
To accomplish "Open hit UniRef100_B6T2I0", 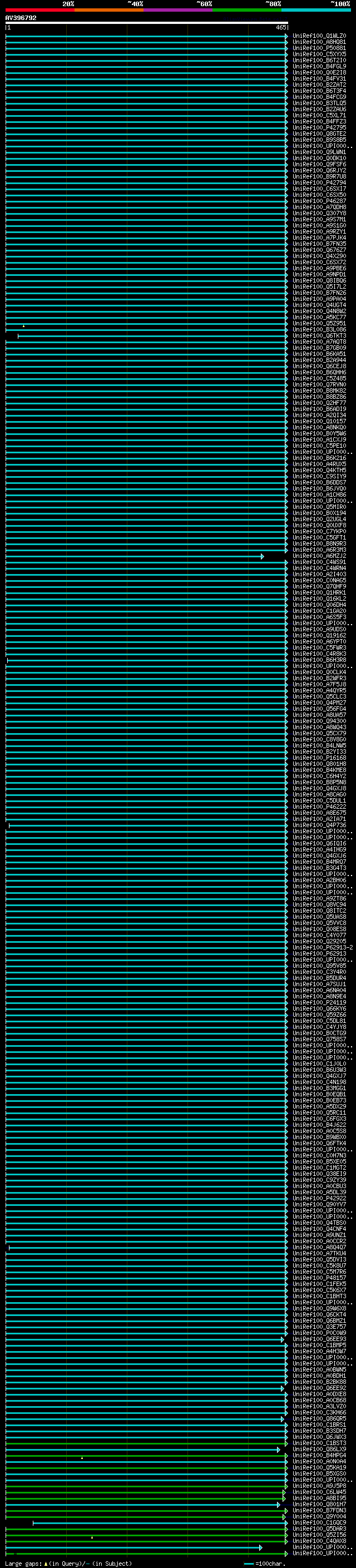I will pos(319,60).
